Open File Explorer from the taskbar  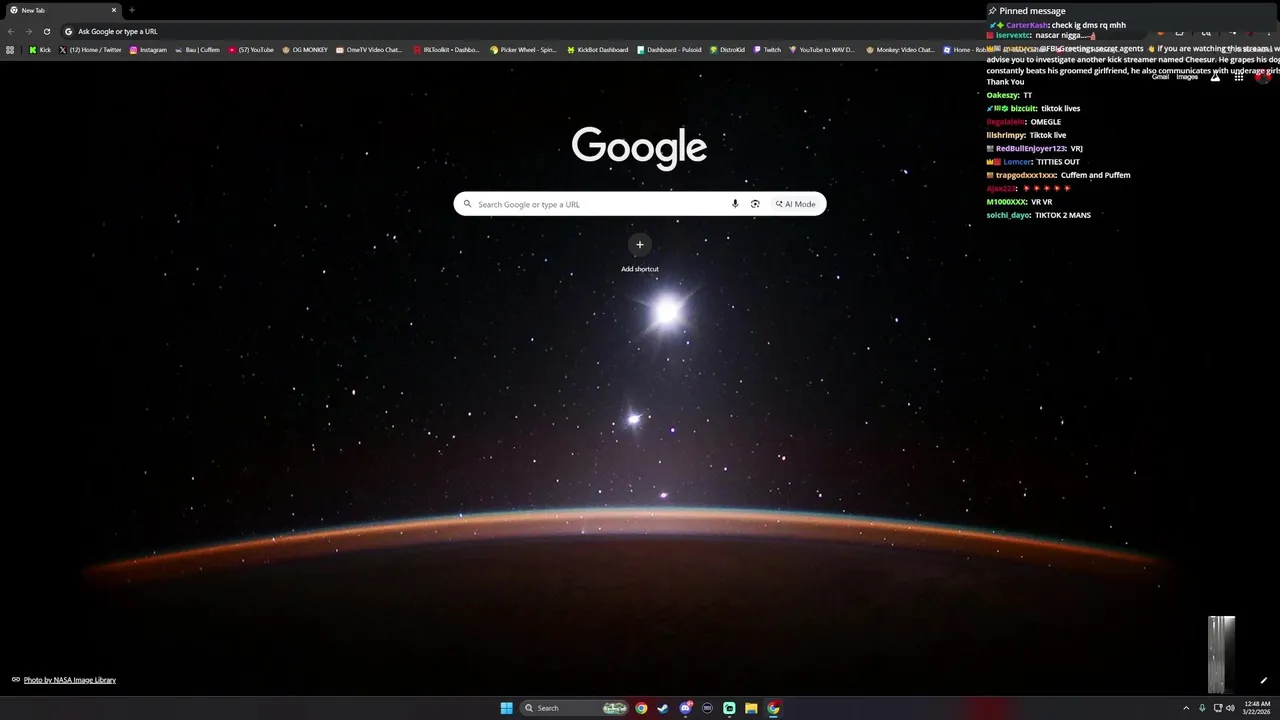[x=751, y=708]
